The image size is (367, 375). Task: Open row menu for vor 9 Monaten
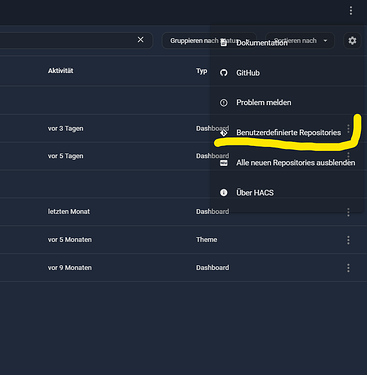348,268
